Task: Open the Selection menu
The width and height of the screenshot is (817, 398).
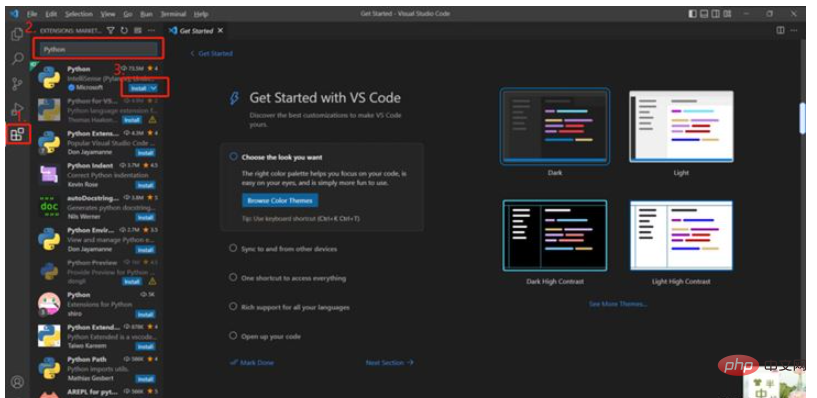Action: 79,14
